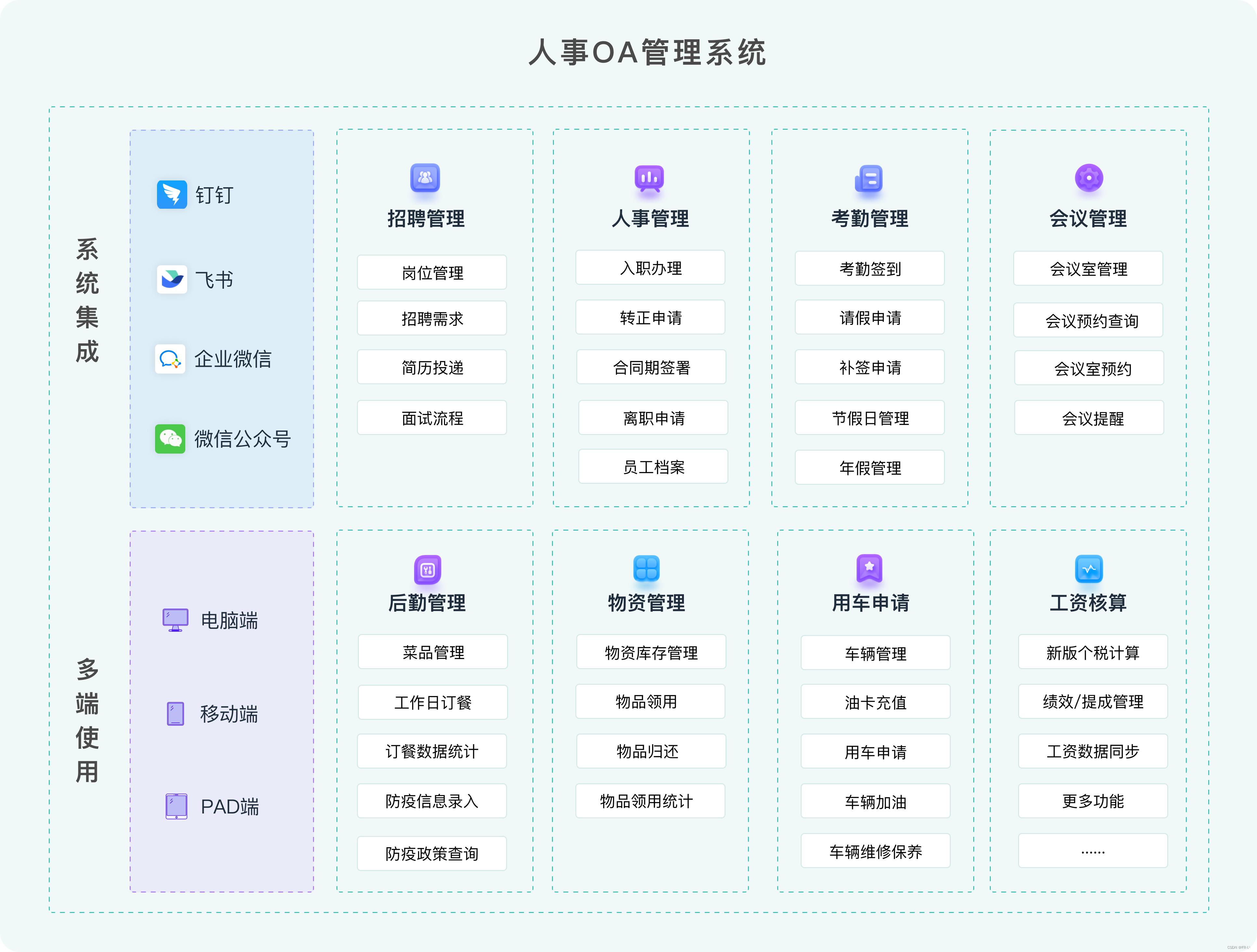The height and width of the screenshot is (952, 1257).
Task: Click the DingTalk (钉钉) logo icon
Action: [x=172, y=194]
